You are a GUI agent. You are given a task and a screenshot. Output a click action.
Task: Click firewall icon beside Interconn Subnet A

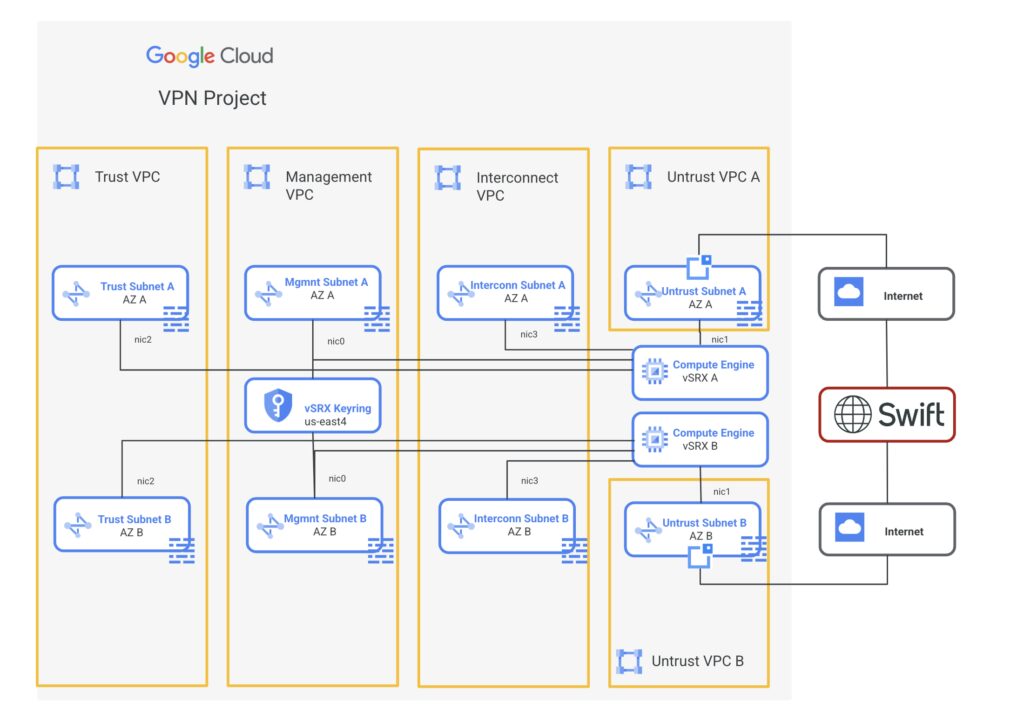click(x=567, y=319)
